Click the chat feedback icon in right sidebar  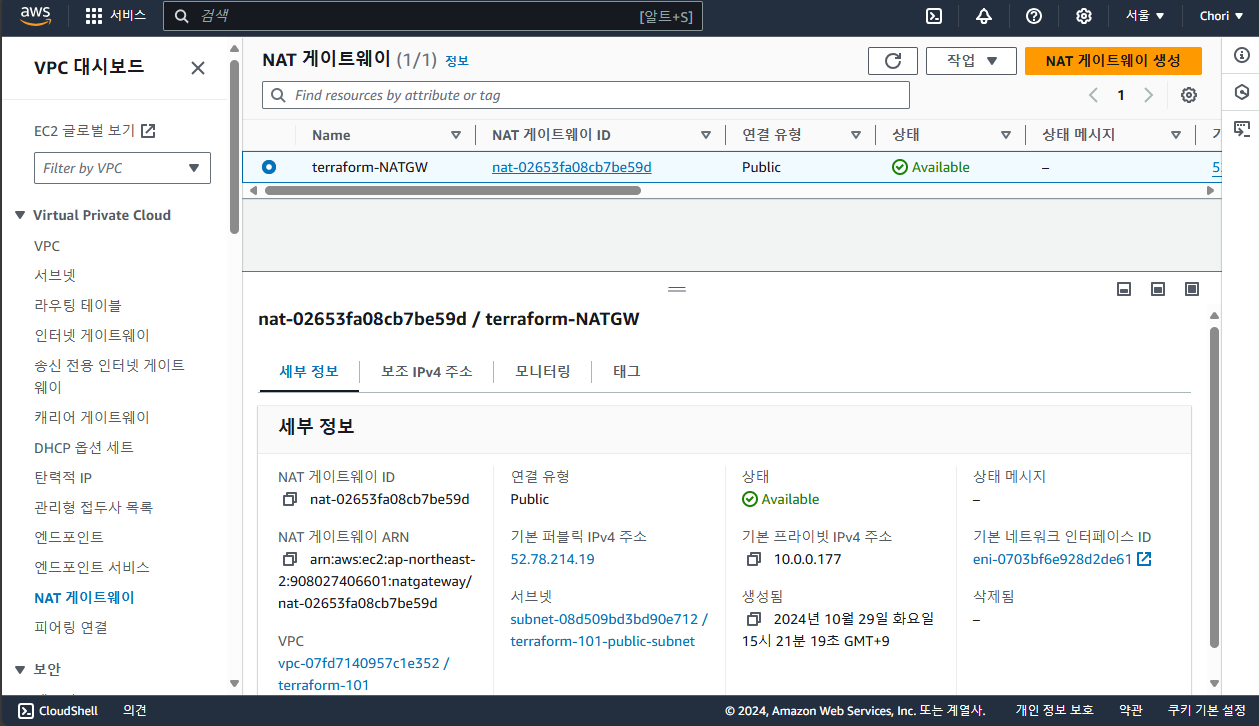1241,128
